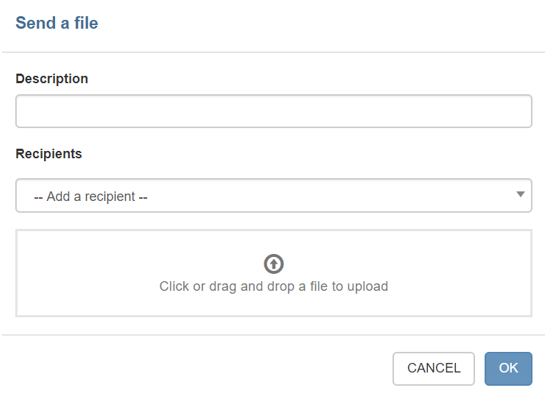Choose a file via the upload drop zone
Viewport: 553px width, 401px height.
[274, 273]
